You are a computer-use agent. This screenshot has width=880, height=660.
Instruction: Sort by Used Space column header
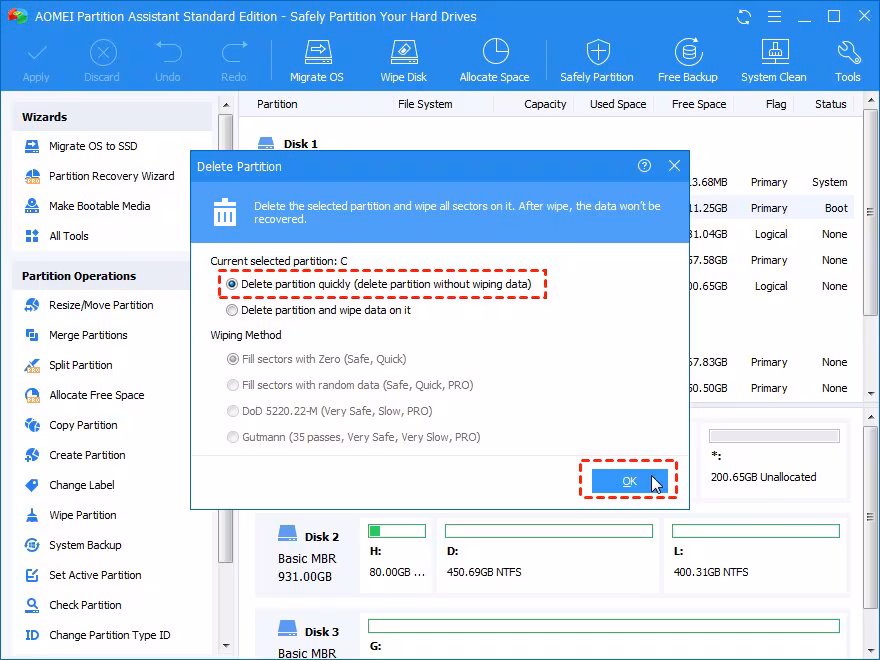click(x=618, y=104)
